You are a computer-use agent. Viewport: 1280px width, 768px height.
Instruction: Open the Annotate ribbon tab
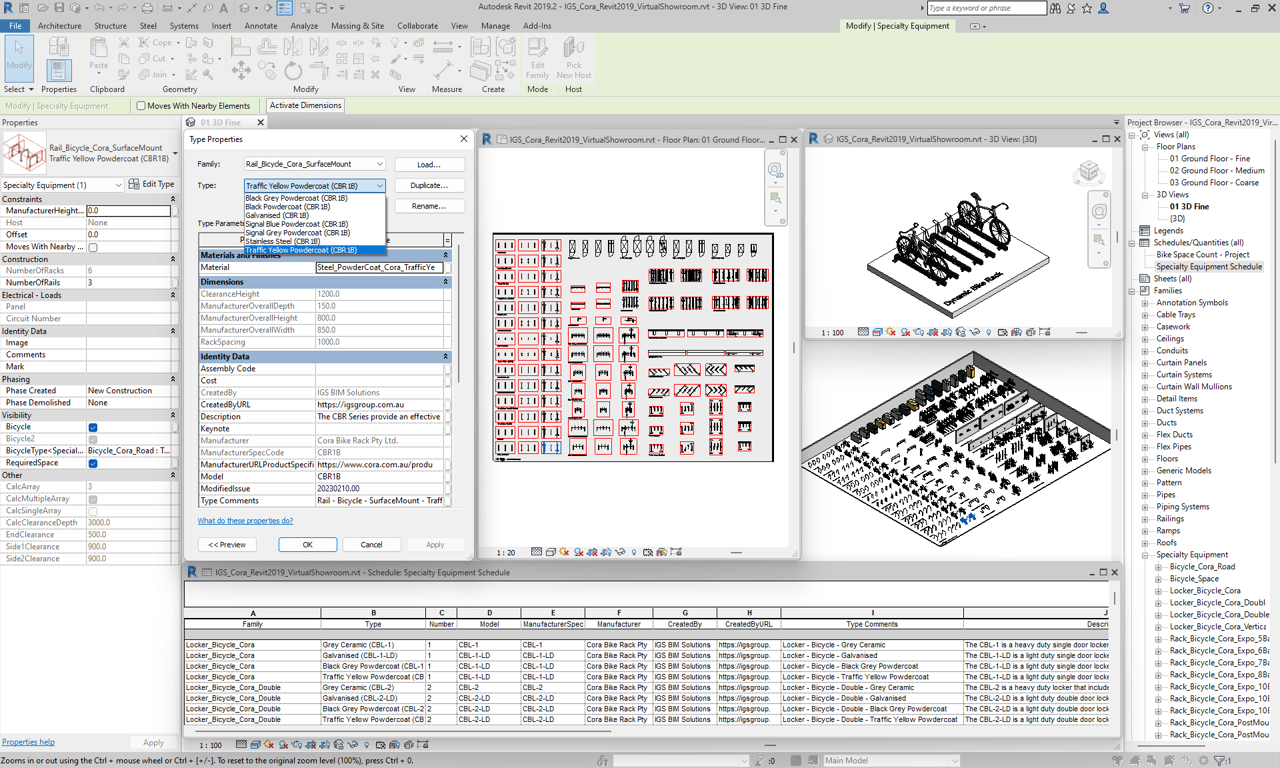(x=260, y=26)
